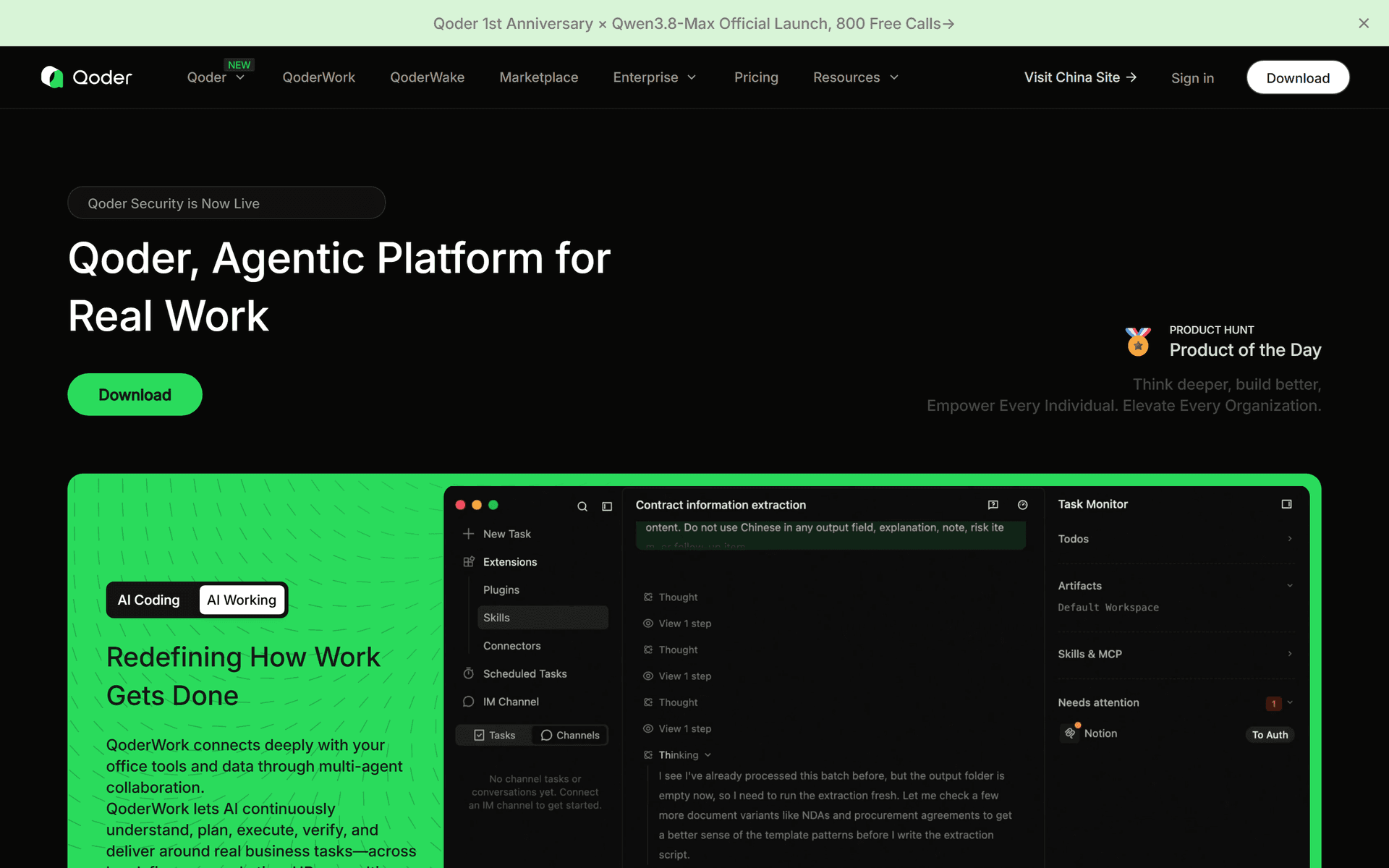Click the Thinking step icon

(648, 755)
